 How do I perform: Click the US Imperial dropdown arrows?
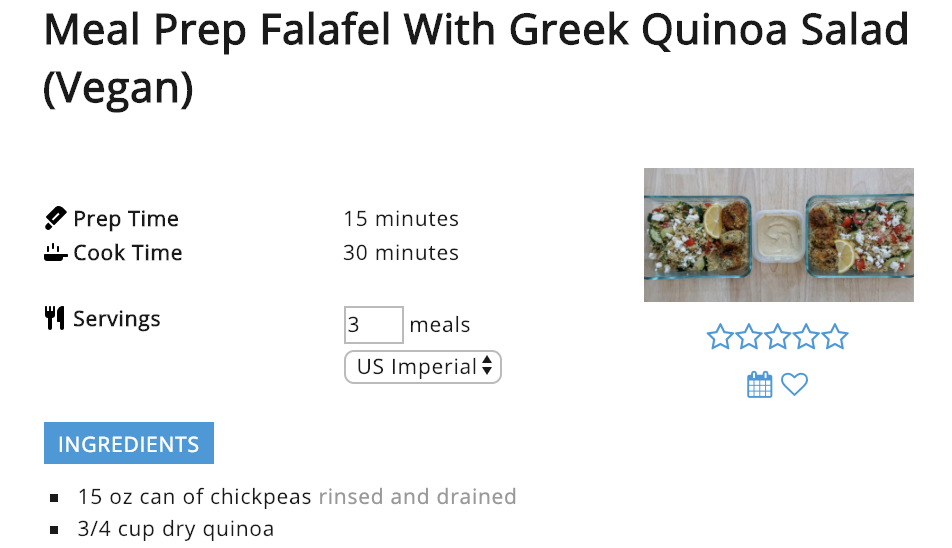tap(487, 366)
